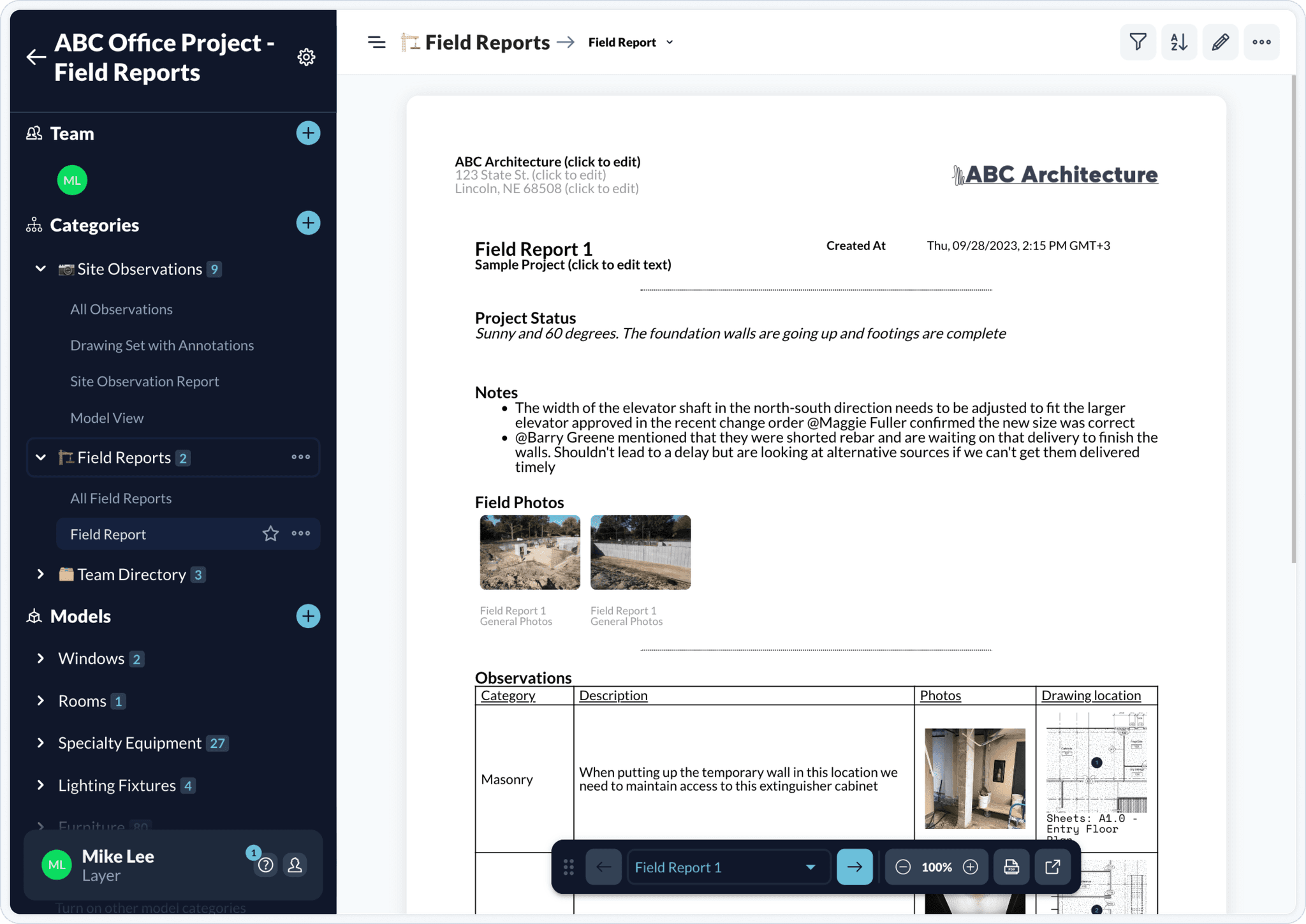Open the first field photo thumbnail
The height and width of the screenshot is (924, 1306).
coord(530,552)
